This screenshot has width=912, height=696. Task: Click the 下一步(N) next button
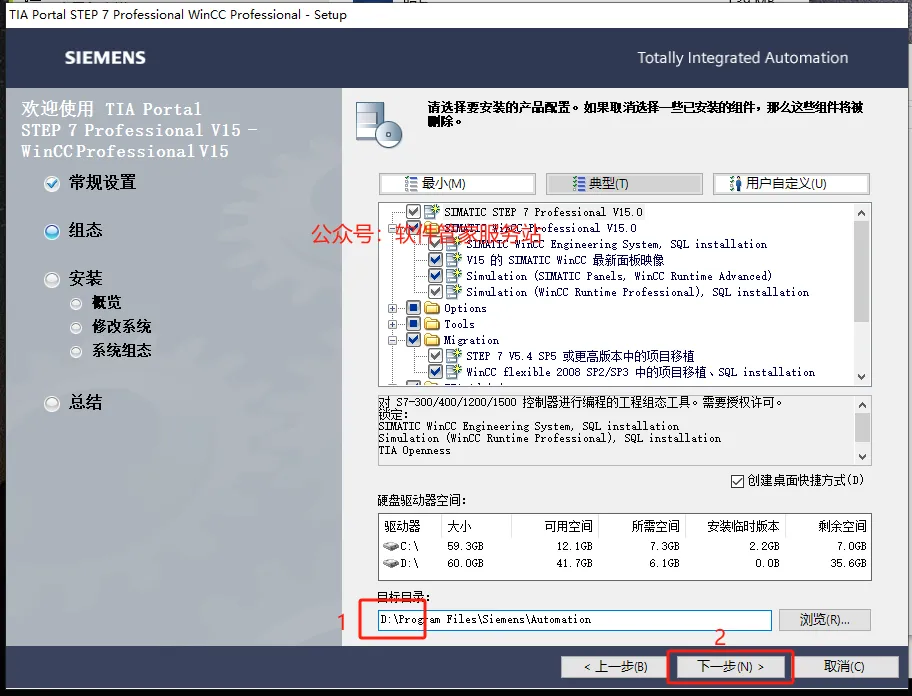click(731, 666)
